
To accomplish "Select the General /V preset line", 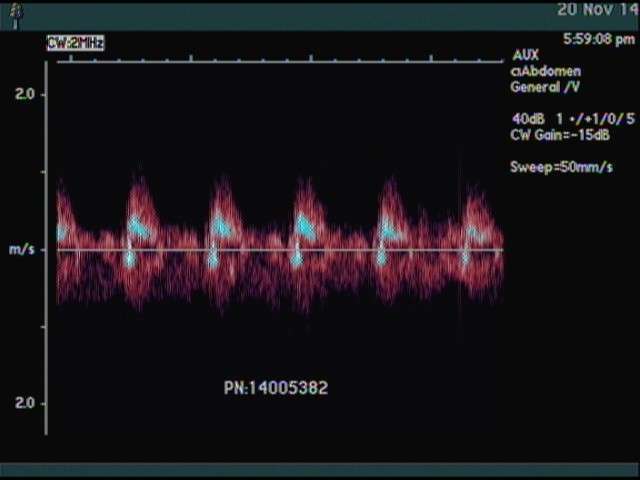I will [545, 86].
